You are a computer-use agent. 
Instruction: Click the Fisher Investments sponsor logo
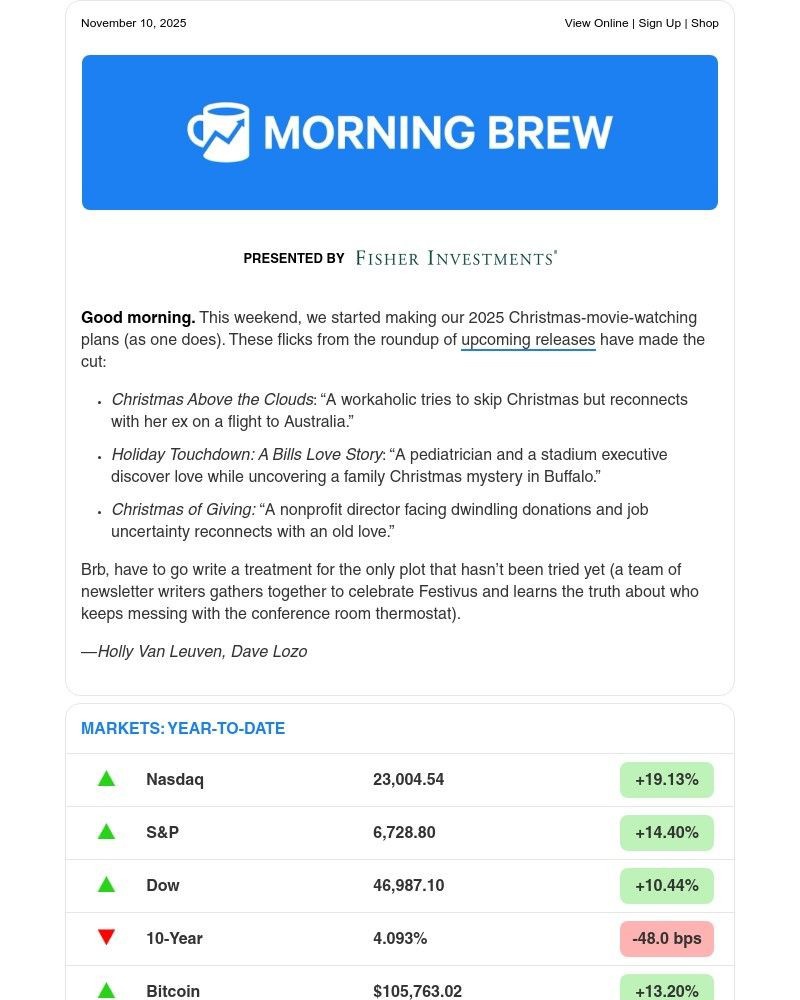pyautogui.click(x=455, y=257)
